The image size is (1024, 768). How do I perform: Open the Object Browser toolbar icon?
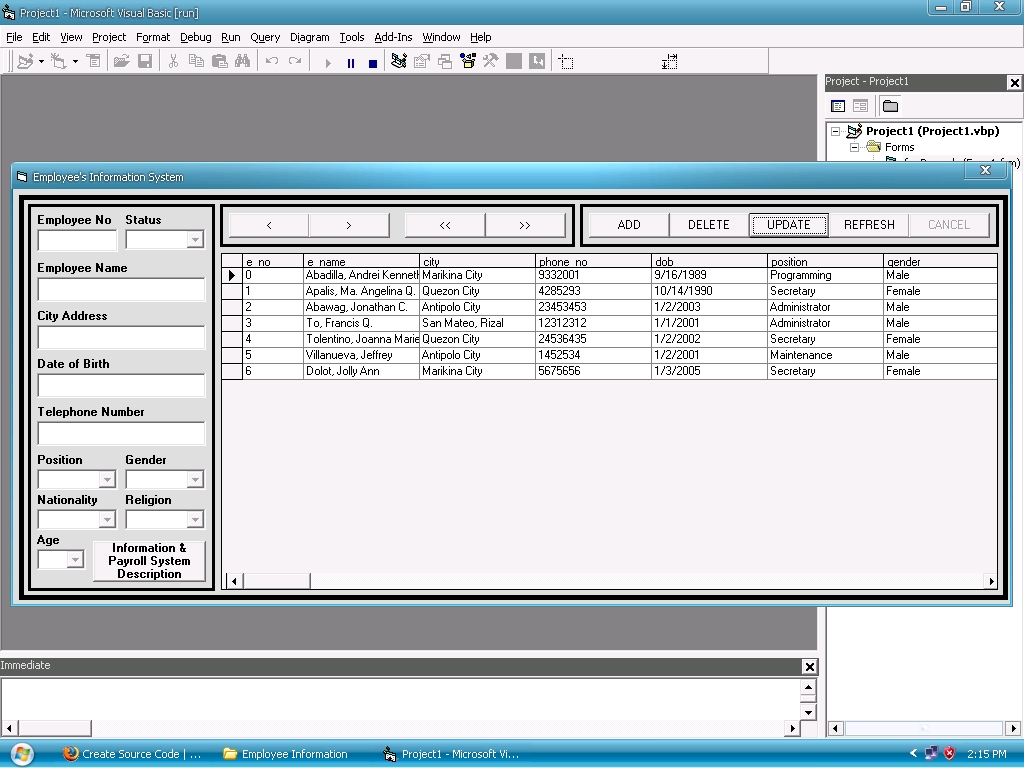[x=467, y=62]
